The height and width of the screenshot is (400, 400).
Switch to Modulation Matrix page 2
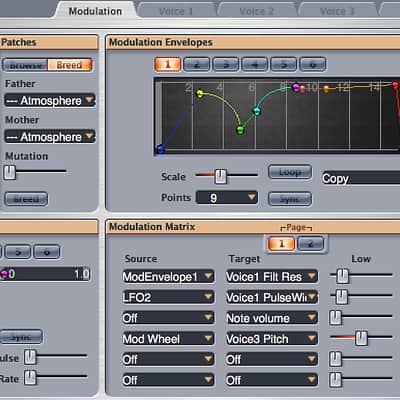click(310, 244)
